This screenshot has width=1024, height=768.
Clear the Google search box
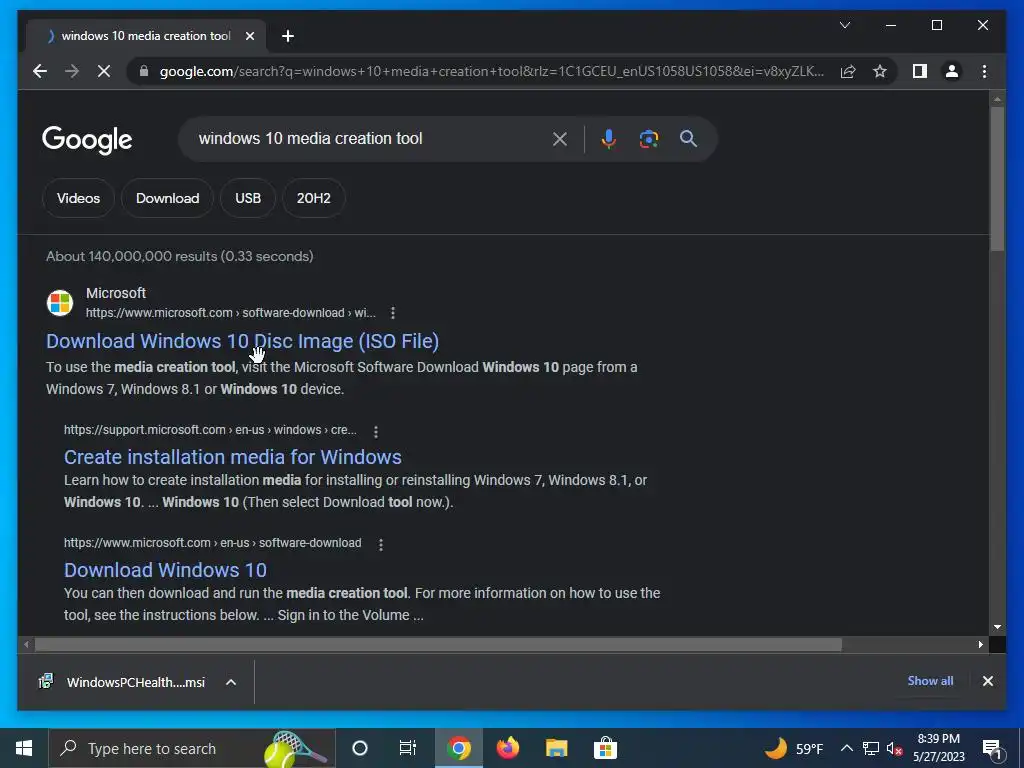[x=560, y=138]
